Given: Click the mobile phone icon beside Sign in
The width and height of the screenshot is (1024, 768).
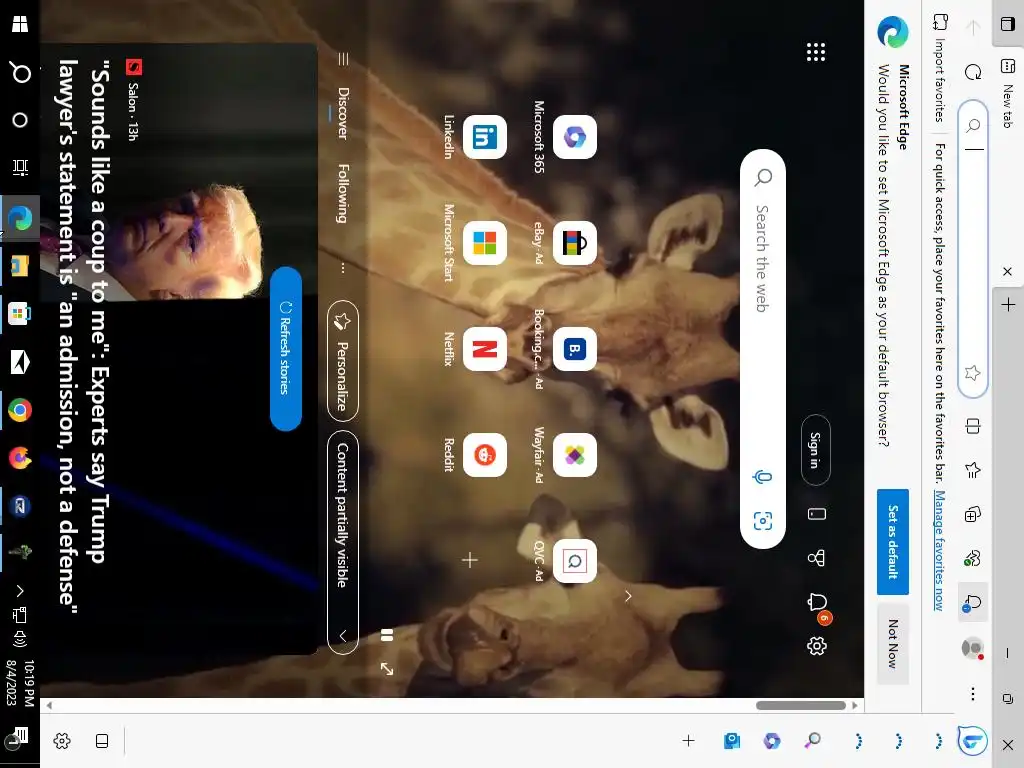Looking at the screenshot, I should point(816,514).
